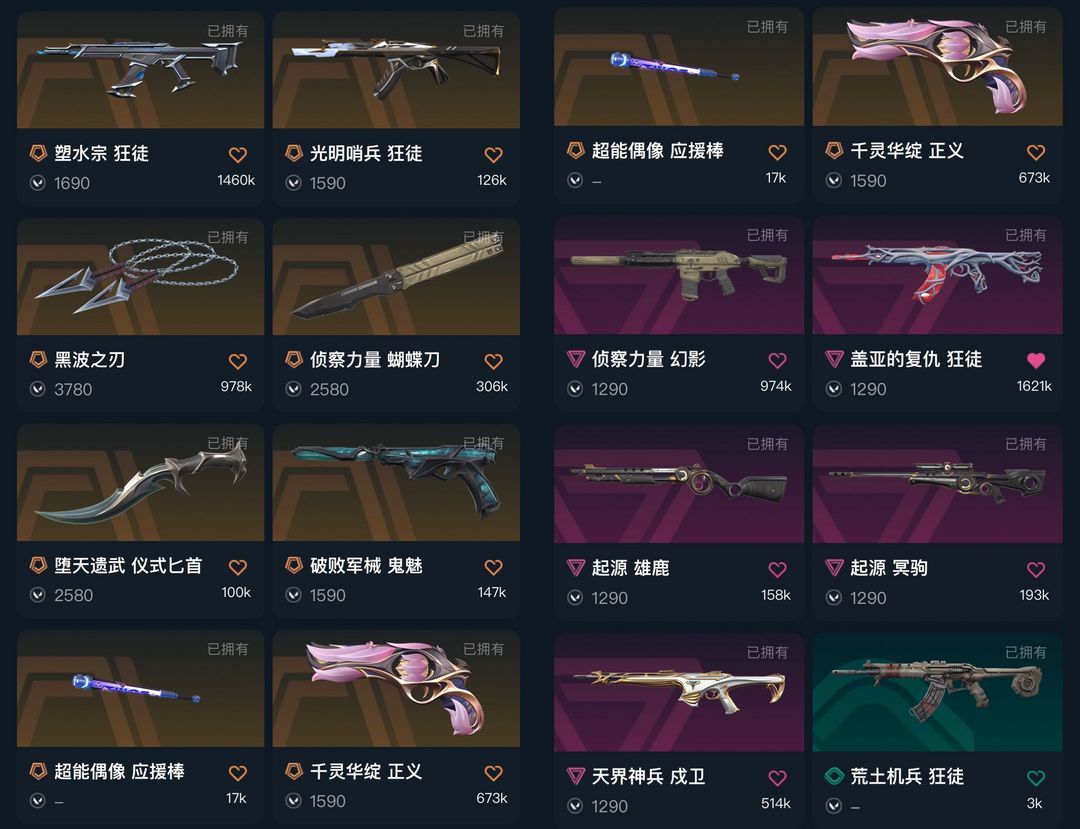Click the pink triangle tier icon of 侦察力量 幻影
The image size is (1080, 829).
[x=575, y=359]
